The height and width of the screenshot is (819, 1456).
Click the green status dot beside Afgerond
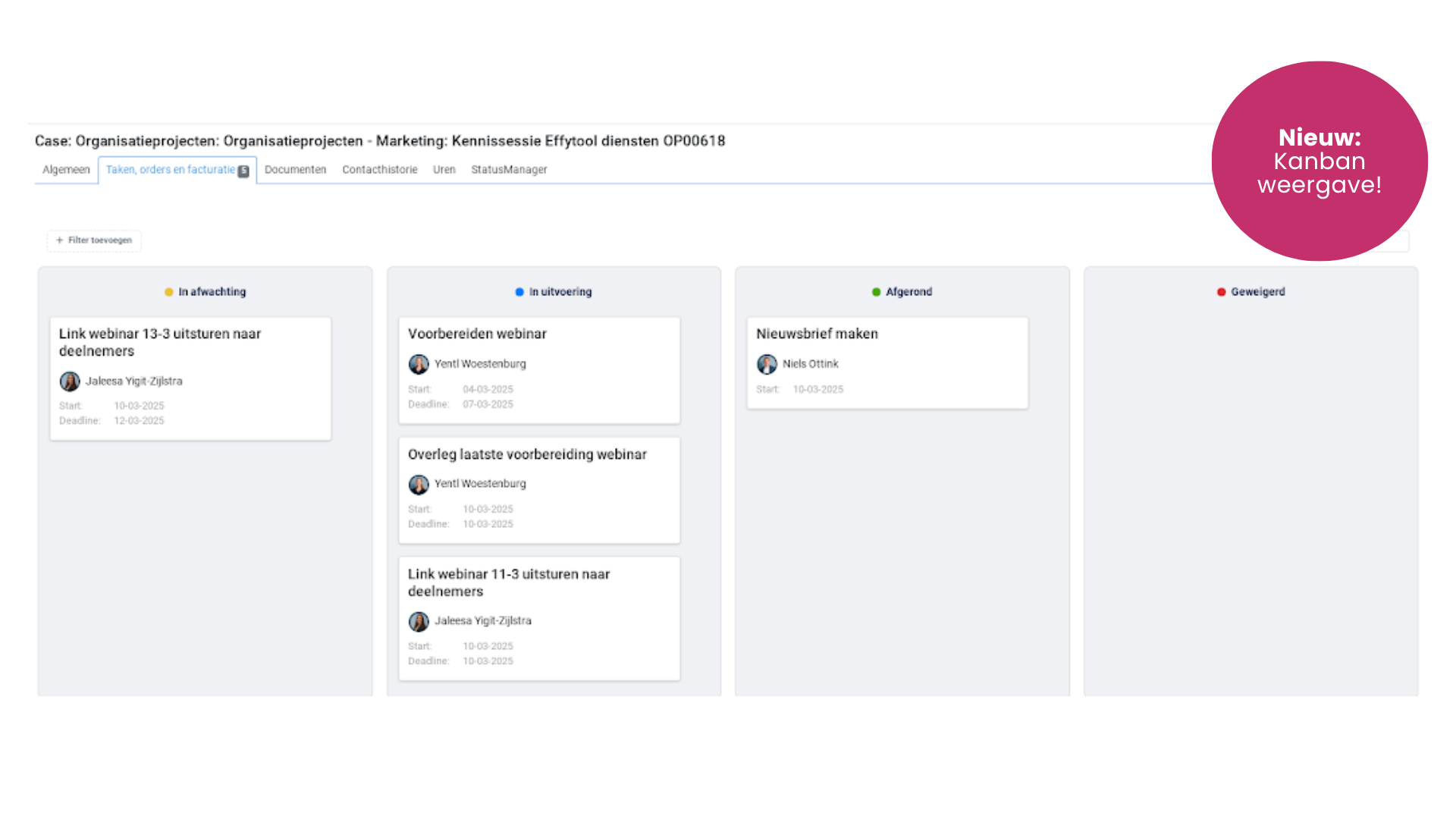[x=875, y=291]
